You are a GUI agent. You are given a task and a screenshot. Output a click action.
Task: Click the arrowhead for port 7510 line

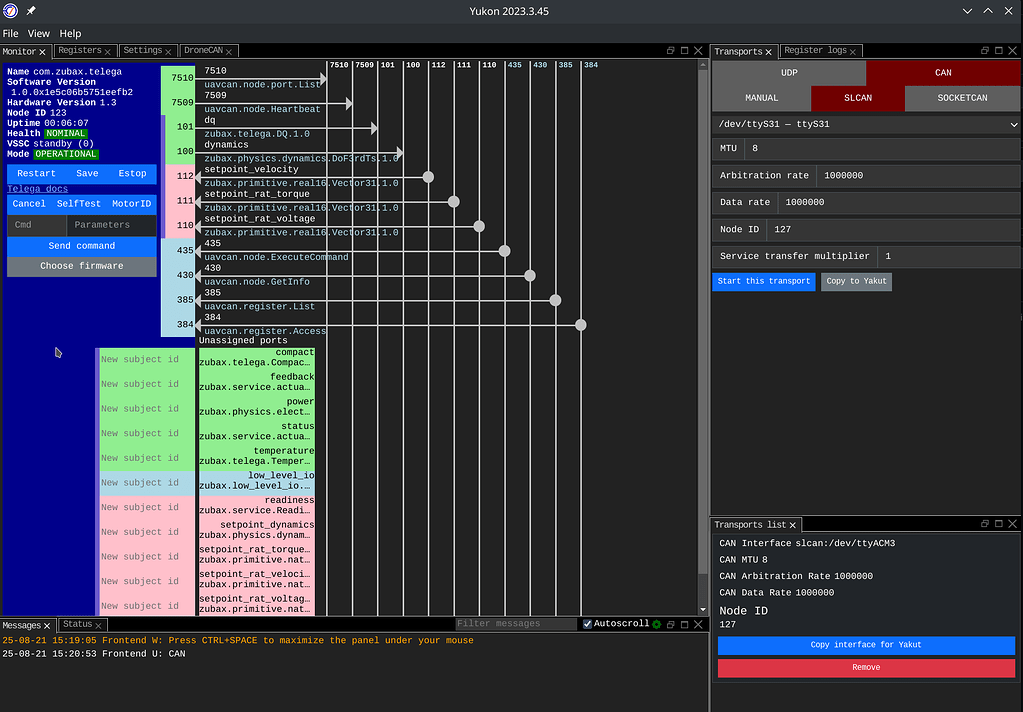(324, 78)
